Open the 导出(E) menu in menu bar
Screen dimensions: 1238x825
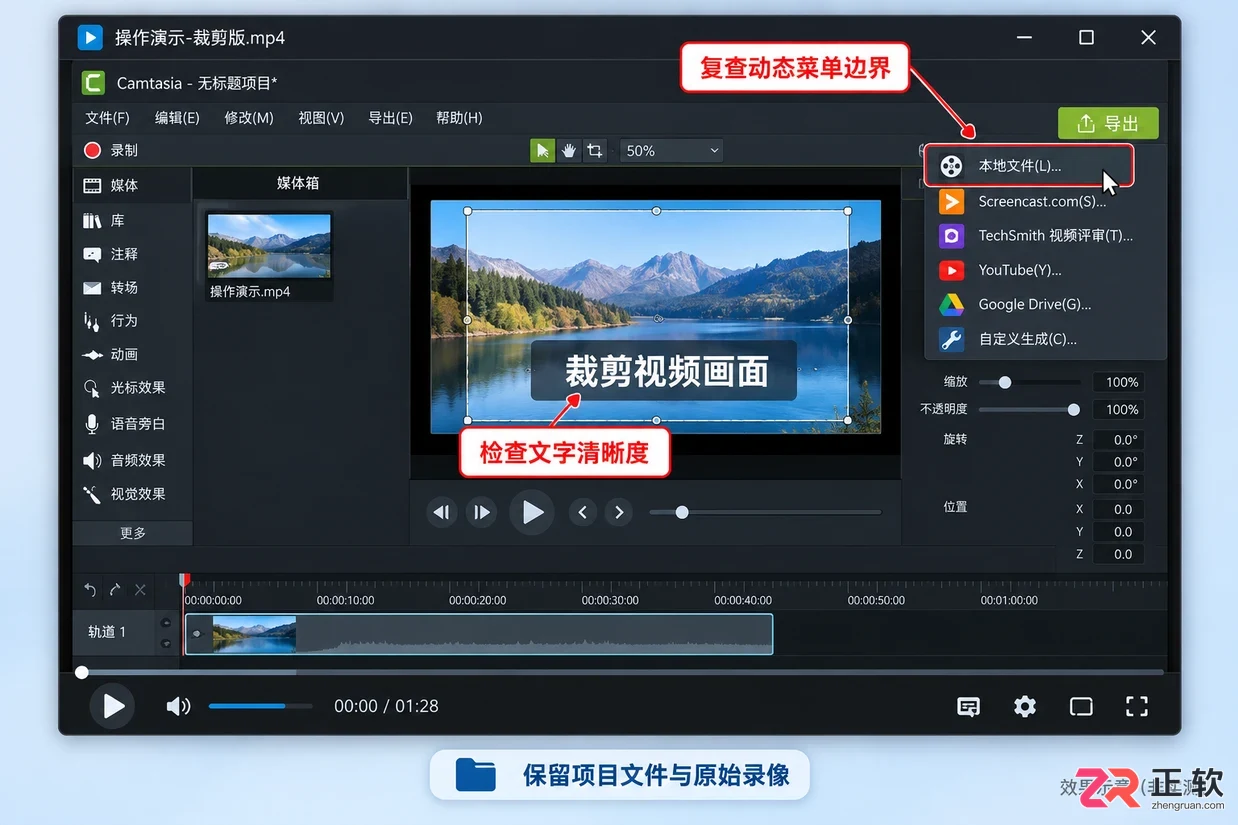coord(390,118)
